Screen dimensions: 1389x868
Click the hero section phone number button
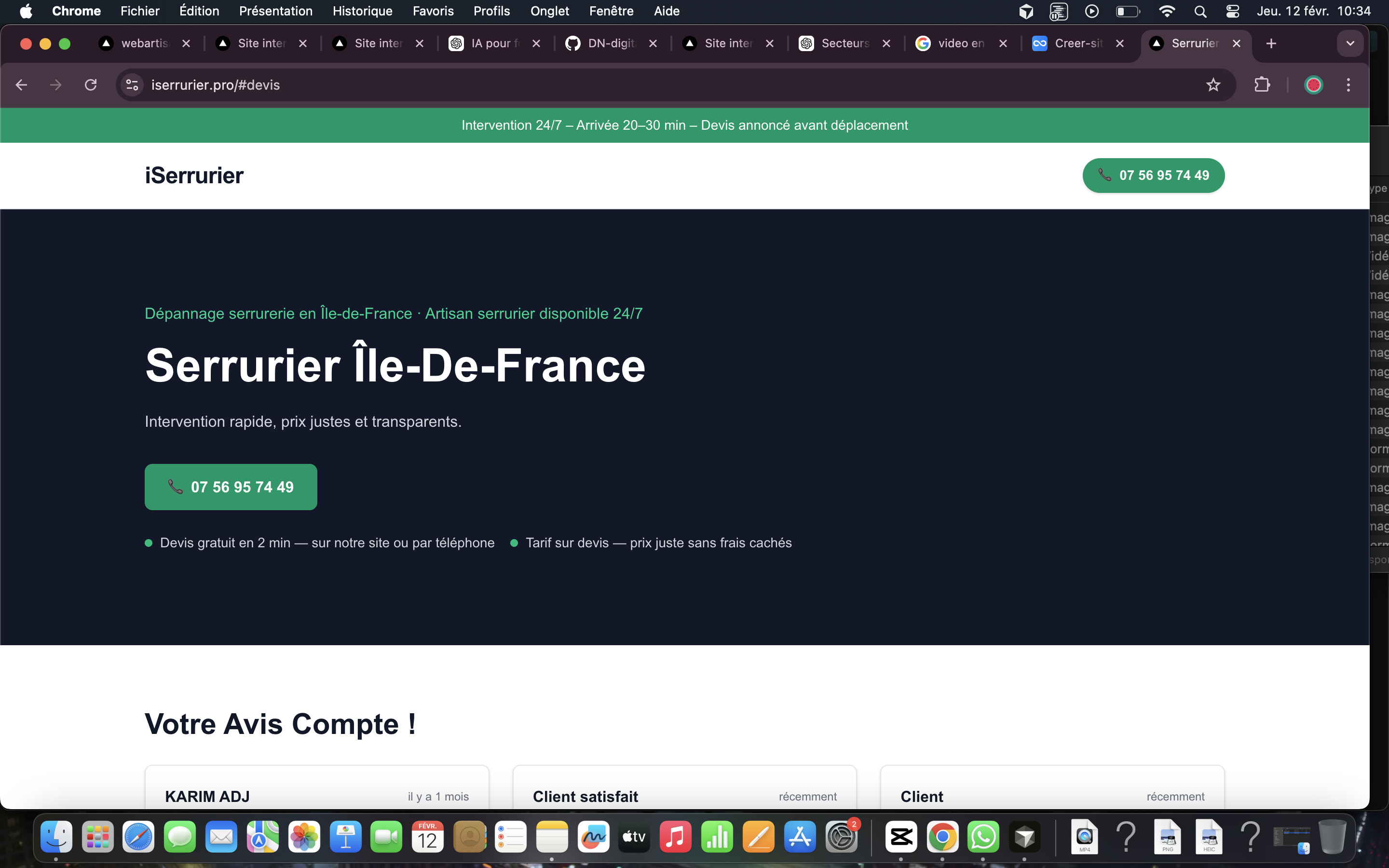(x=231, y=487)
